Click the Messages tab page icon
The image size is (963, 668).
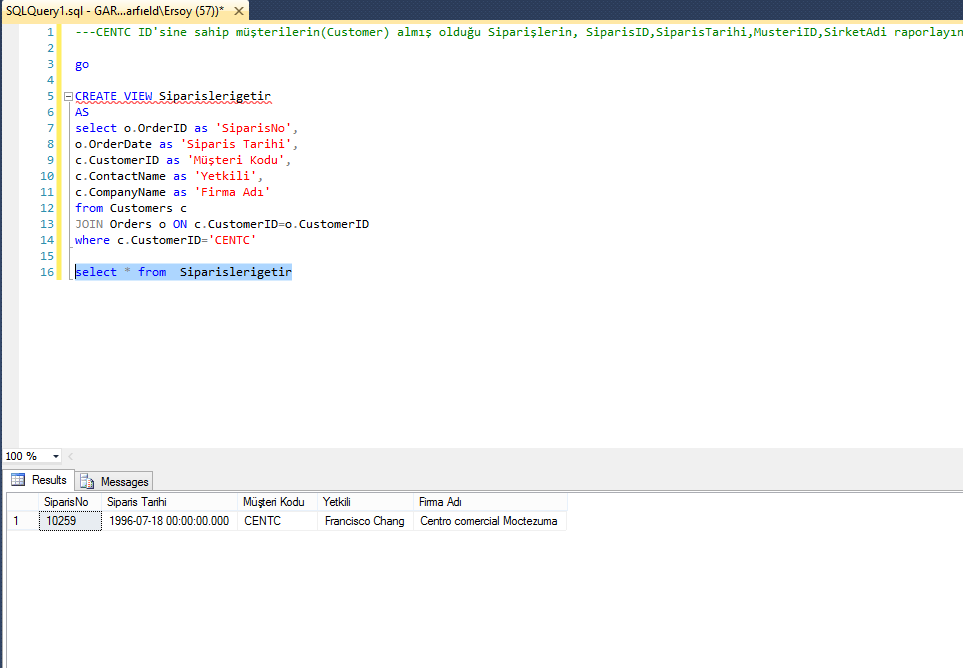(x=87, y=481)
